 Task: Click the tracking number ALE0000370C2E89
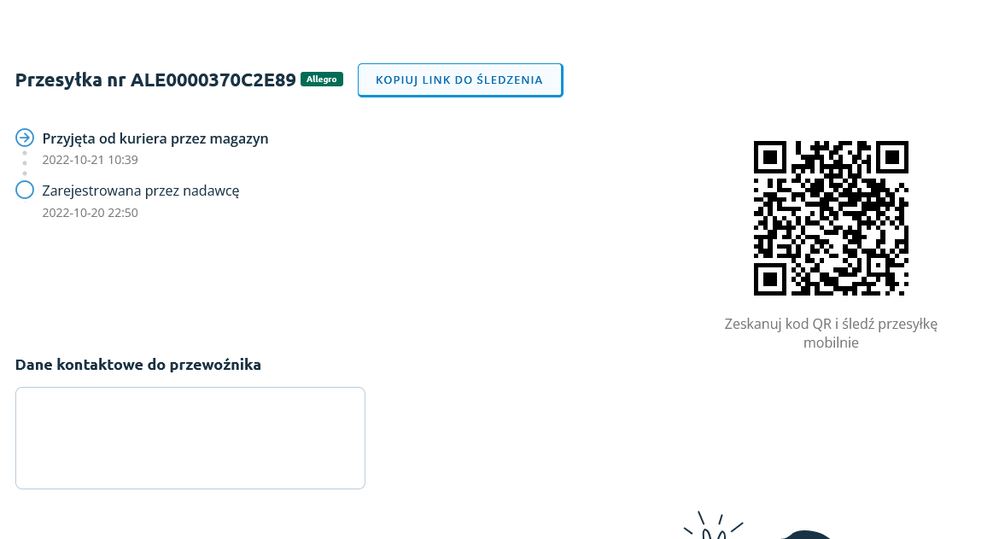pyautogui.click(x=213, y=80)
